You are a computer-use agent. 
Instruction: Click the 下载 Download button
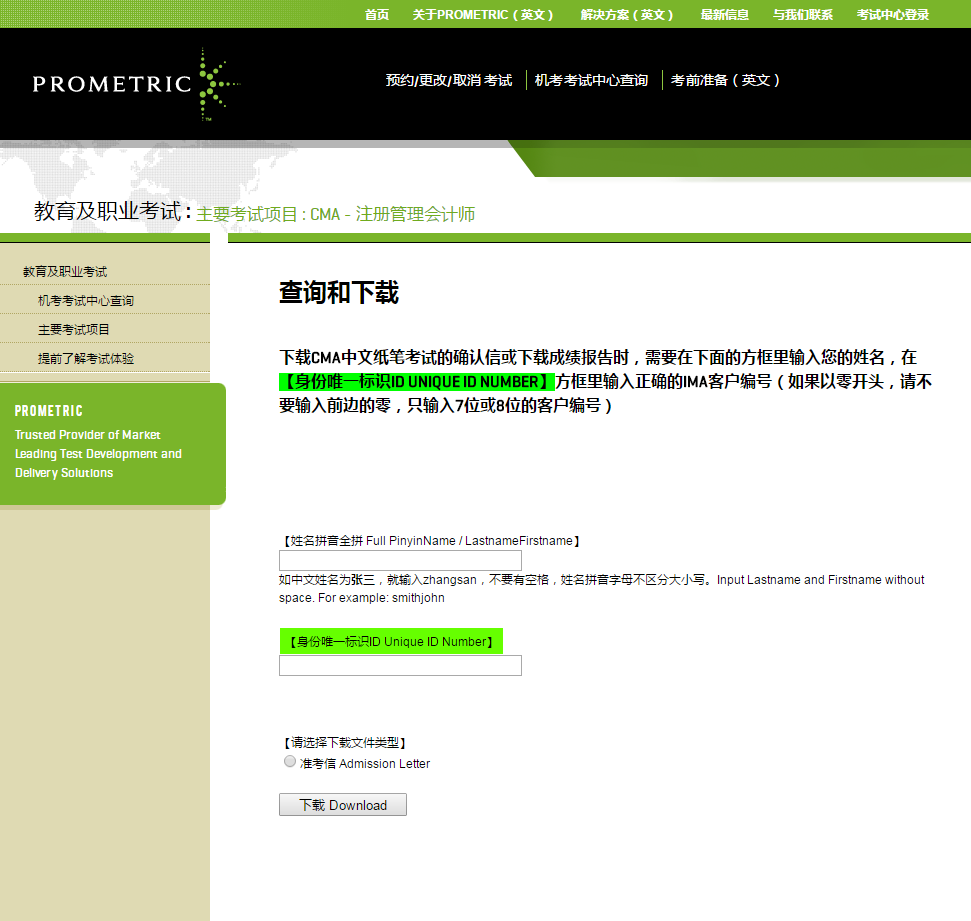point(342,805)
